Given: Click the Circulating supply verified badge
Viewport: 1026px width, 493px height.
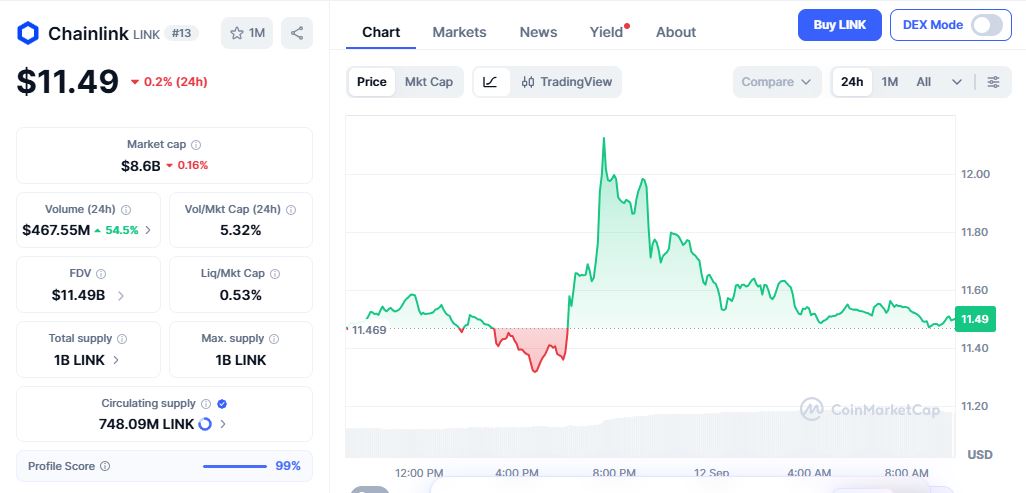Looking at the screenshot, I should [x=222, y=404].
